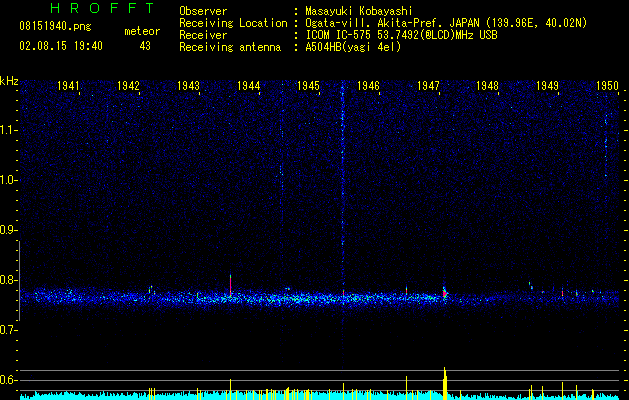
Task: Click the 1.1 kHz axis label
Action: point(8,130)
